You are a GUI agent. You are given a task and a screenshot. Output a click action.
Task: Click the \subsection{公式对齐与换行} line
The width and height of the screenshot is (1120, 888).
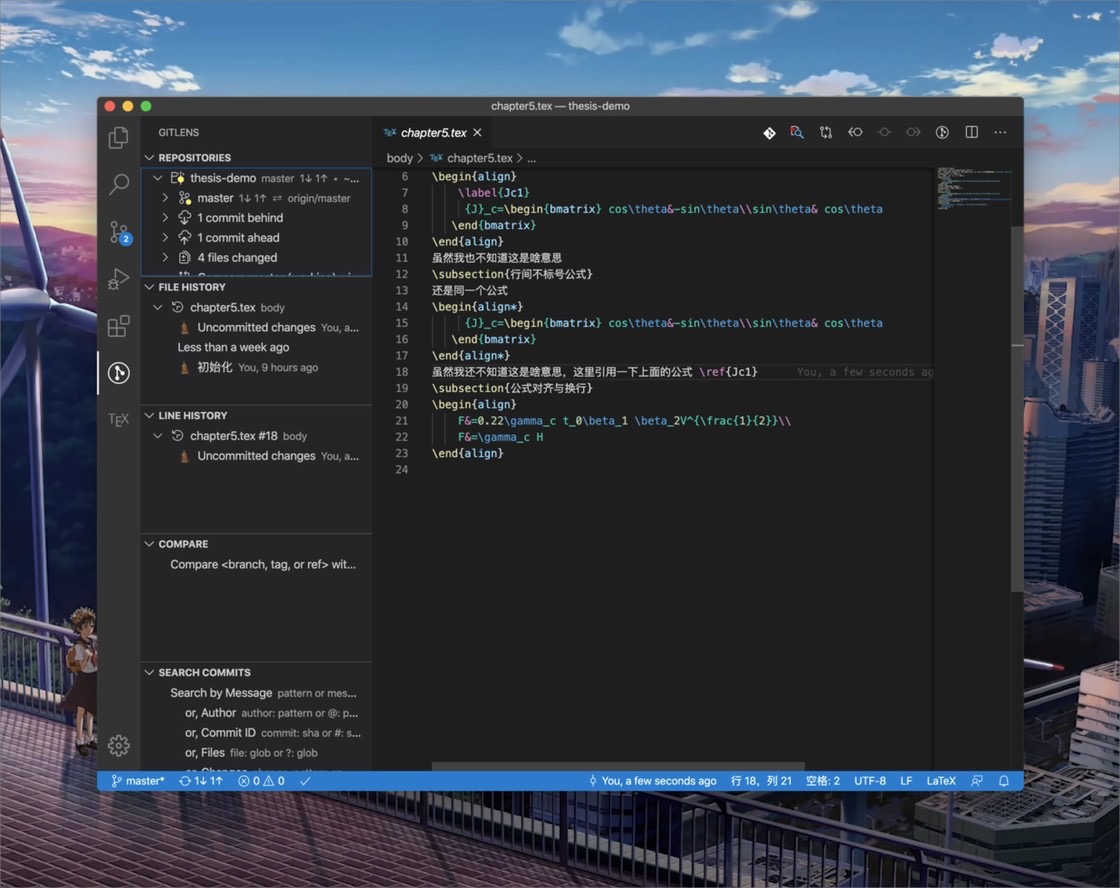point(512,388)
